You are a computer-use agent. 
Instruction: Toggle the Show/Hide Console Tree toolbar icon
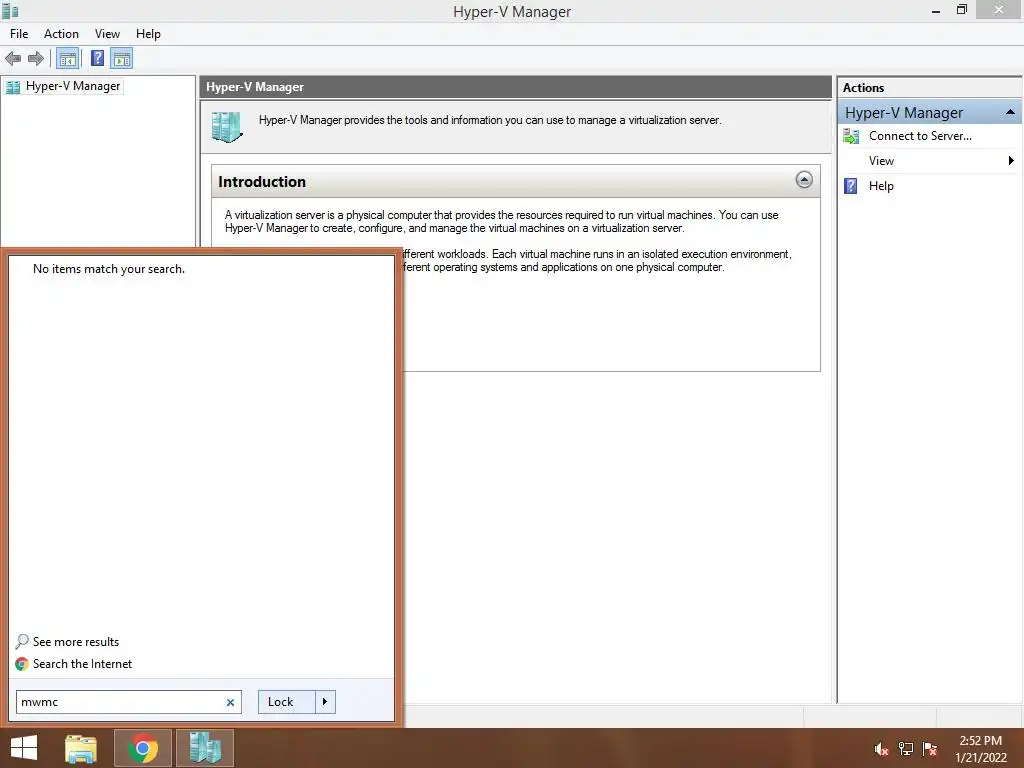tap(67, 59)
